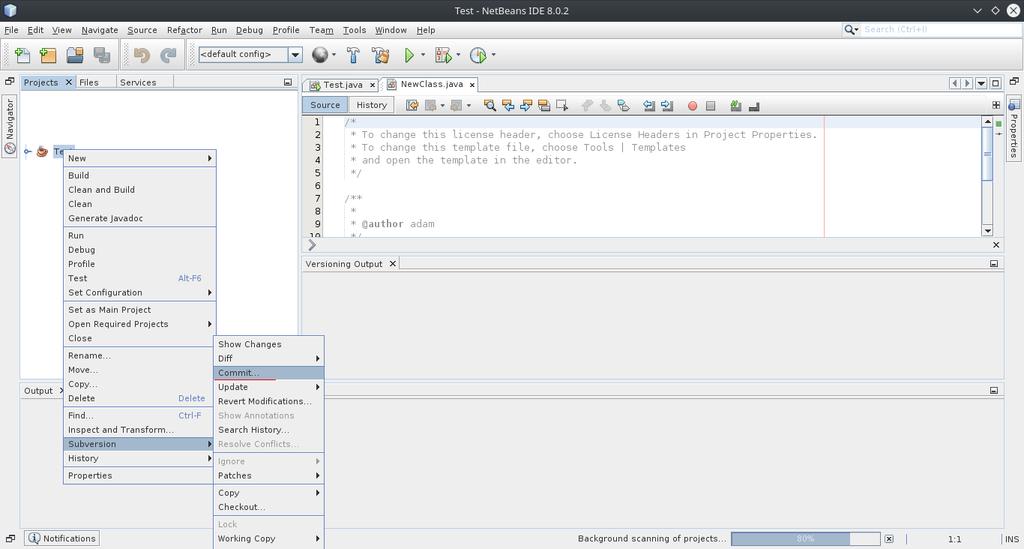
Task: Click the Toggle Highlight Search icon
Action: coord(544,106)
